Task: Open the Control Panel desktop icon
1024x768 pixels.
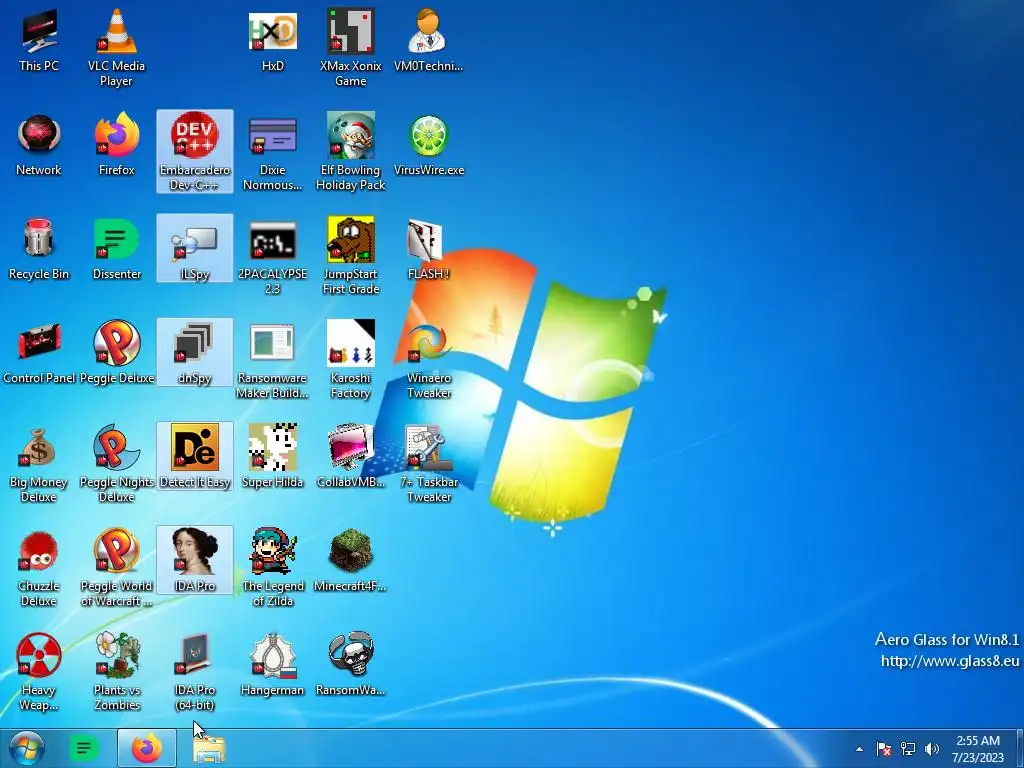Action: coord(39,353)
